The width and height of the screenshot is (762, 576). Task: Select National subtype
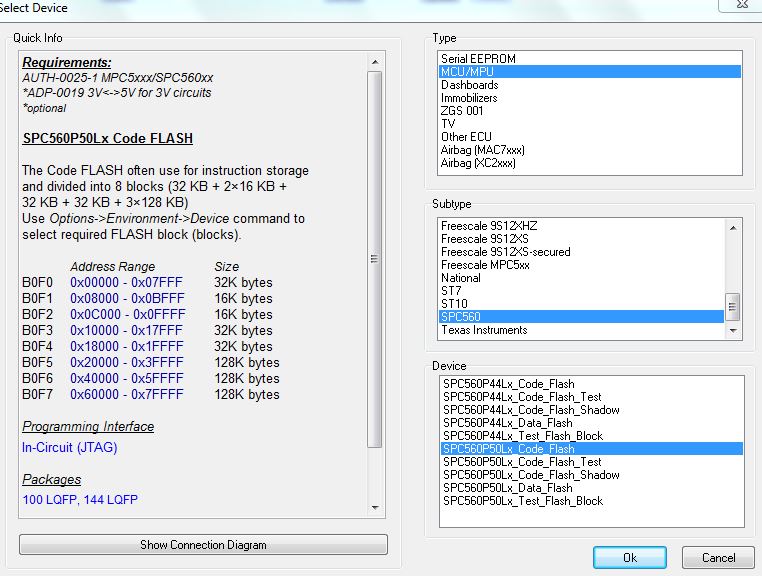pos(581,278)
